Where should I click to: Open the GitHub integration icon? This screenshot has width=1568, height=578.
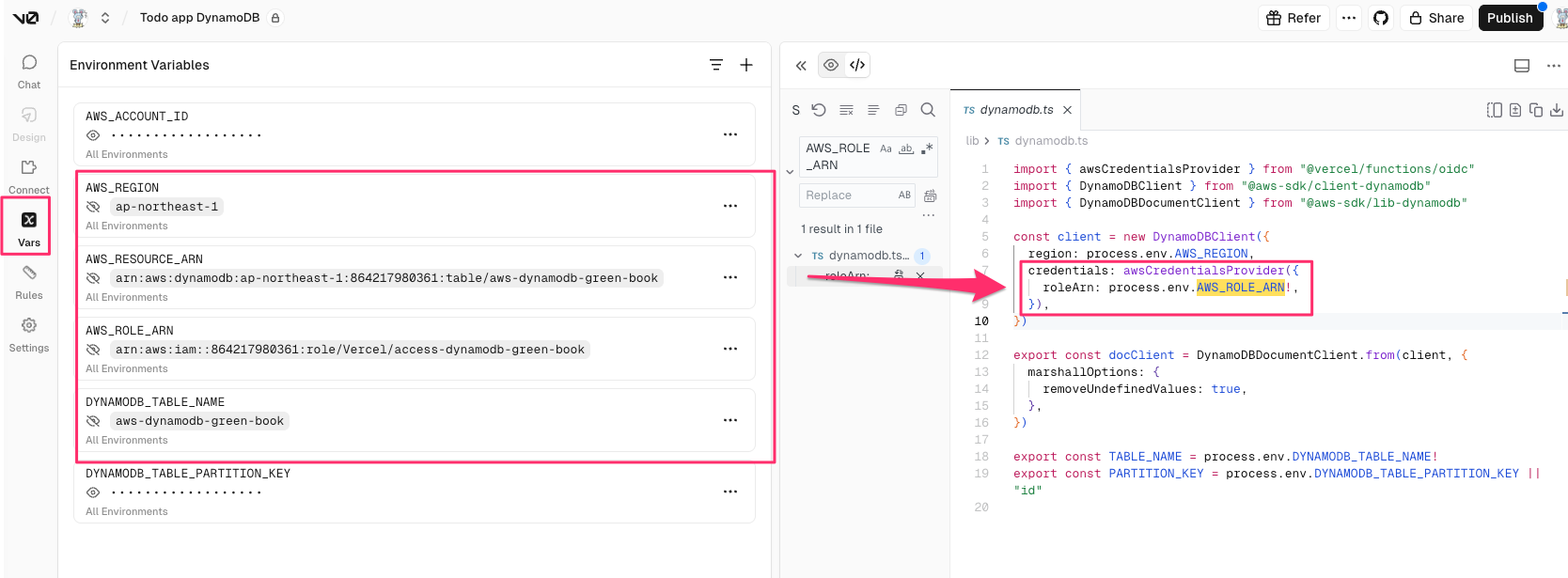[1380, 18]
